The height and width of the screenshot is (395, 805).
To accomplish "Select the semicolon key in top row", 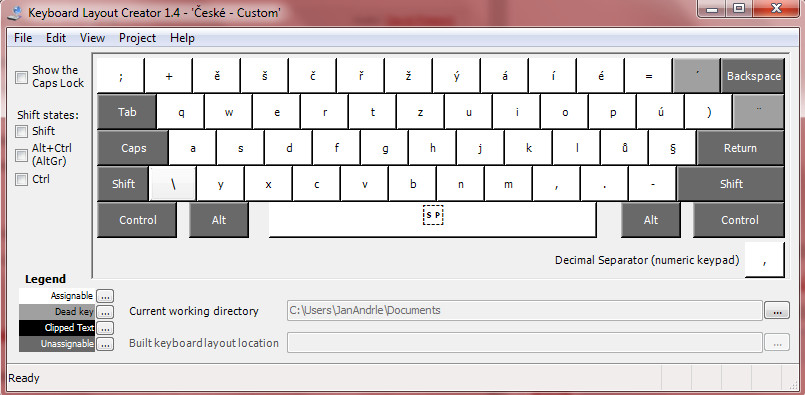I will point(121,76).
